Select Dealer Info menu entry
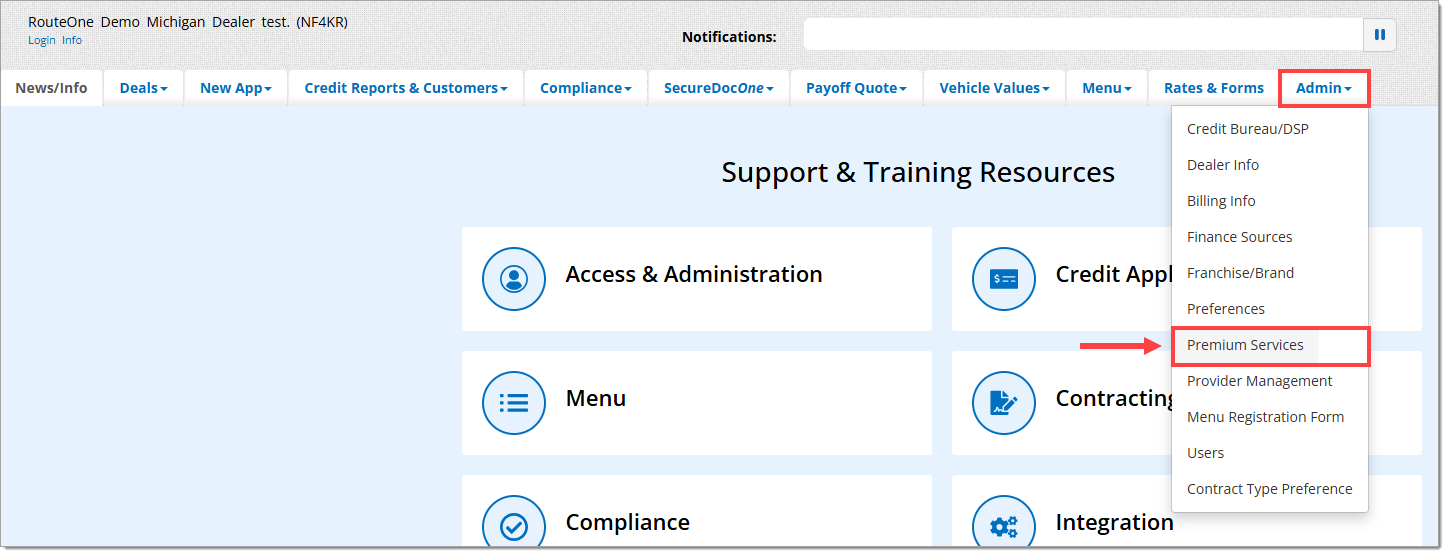 tap(1222, 165)
